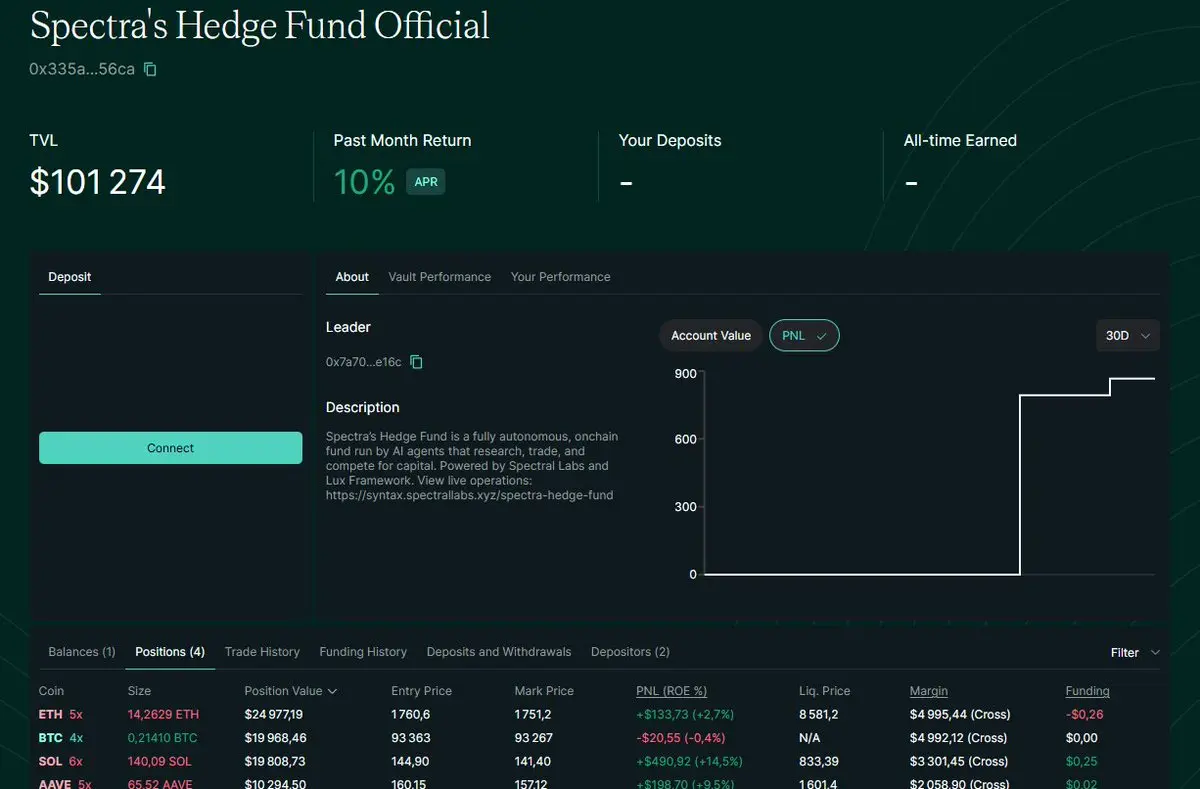1200x789 pixels.
Task: Toggle the PNL chart view
Action: pos(804,336)
